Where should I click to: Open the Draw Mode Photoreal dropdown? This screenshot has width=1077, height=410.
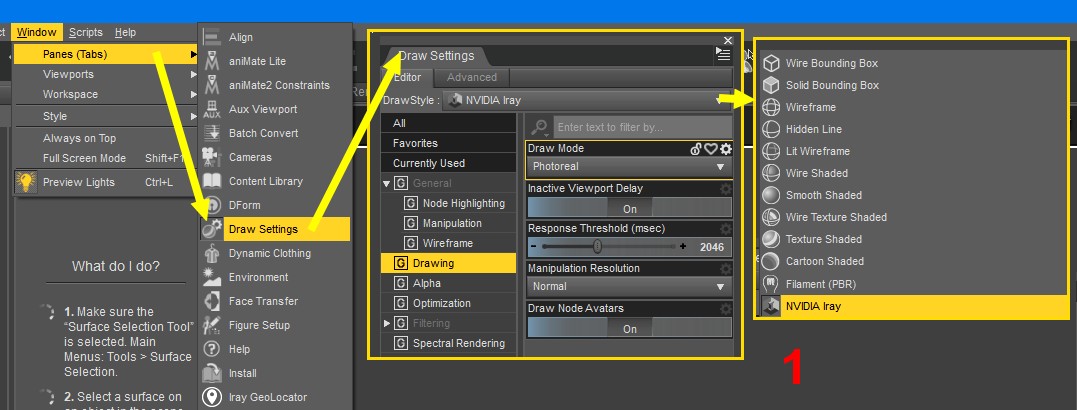(x=629, y=166)
